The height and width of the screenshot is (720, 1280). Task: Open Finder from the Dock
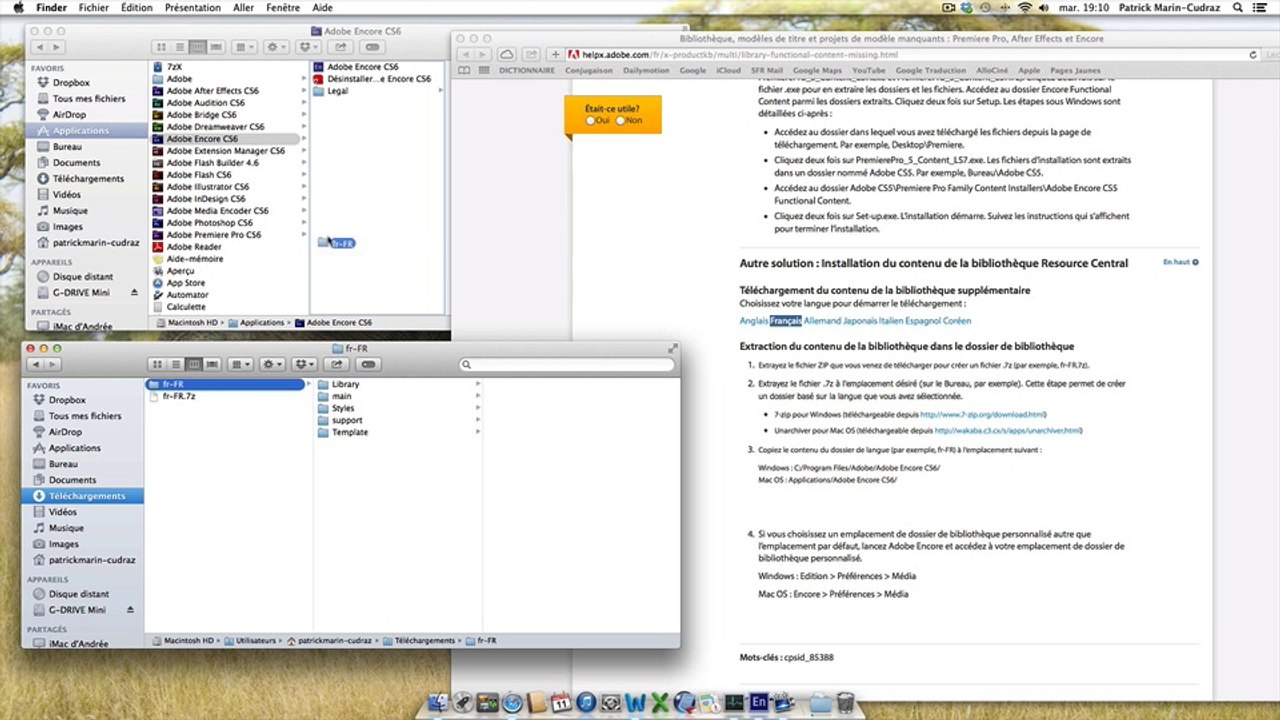click(437, 704)
